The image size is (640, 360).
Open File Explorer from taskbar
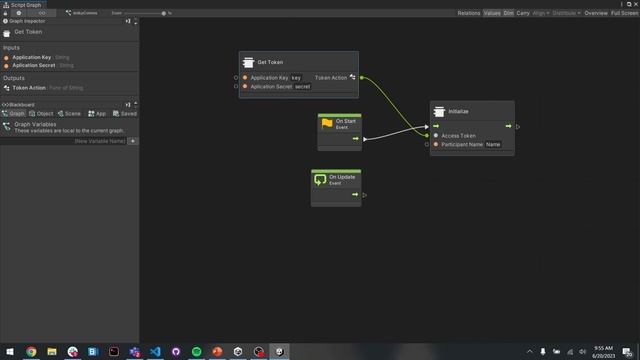coord(52,351)
